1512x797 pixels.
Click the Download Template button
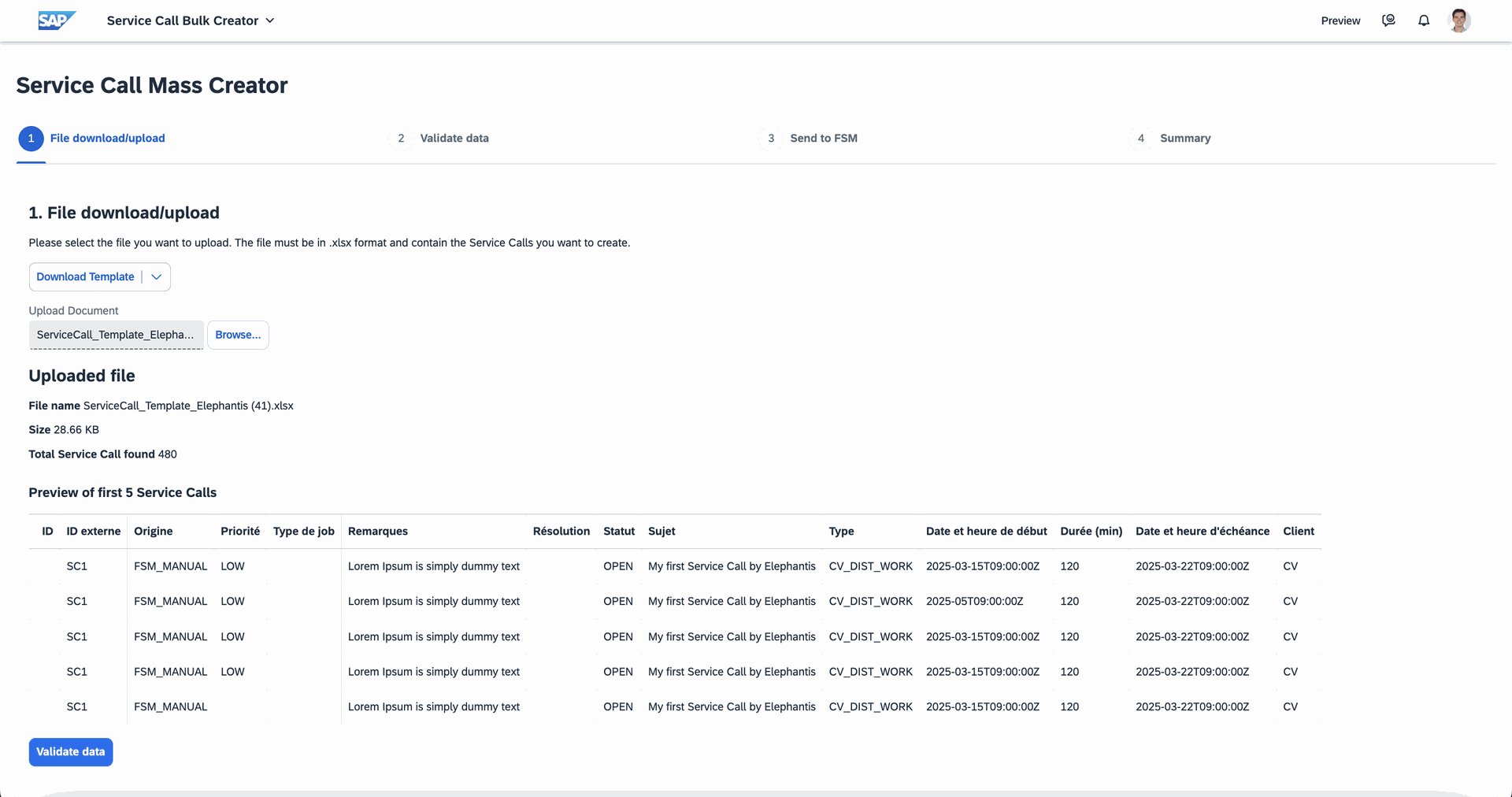tap(85, 277)
